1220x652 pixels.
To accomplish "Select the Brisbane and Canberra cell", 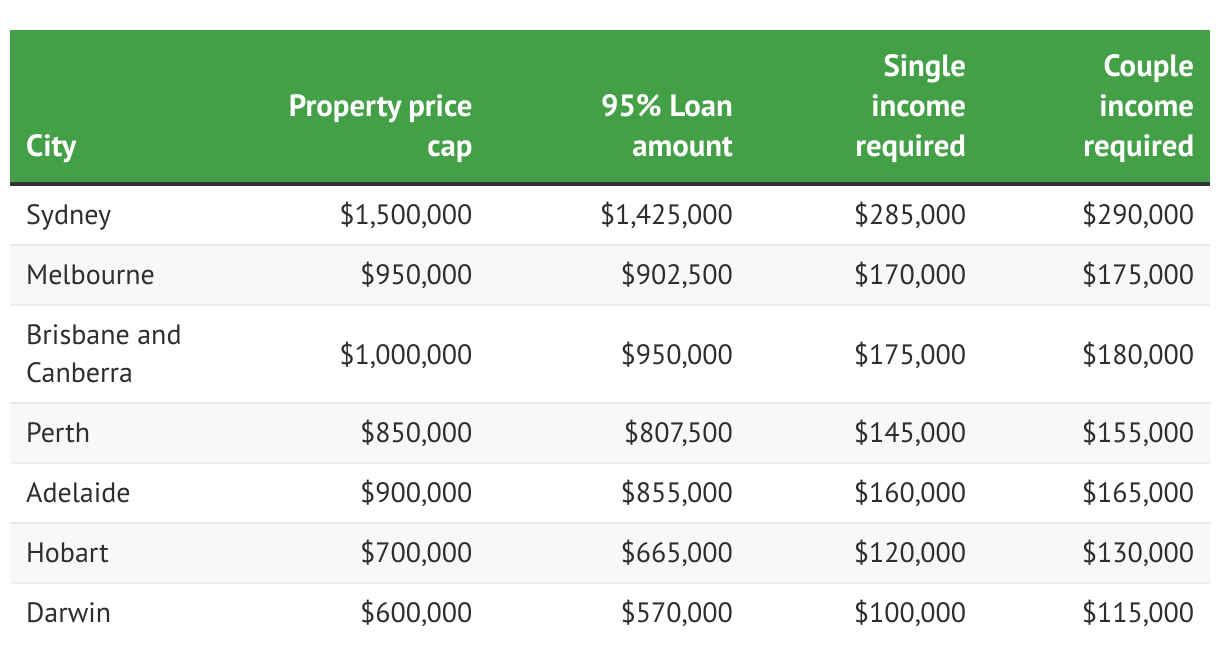I will 104,354.
